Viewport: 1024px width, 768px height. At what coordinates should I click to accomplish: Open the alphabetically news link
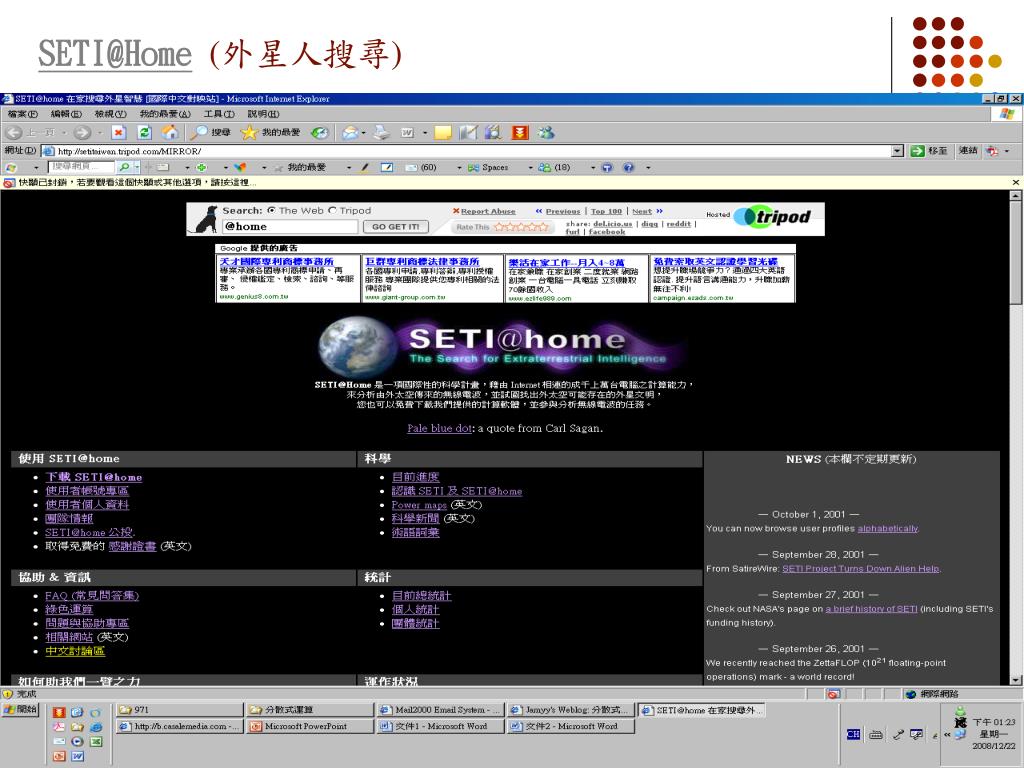tap(888, 528)
